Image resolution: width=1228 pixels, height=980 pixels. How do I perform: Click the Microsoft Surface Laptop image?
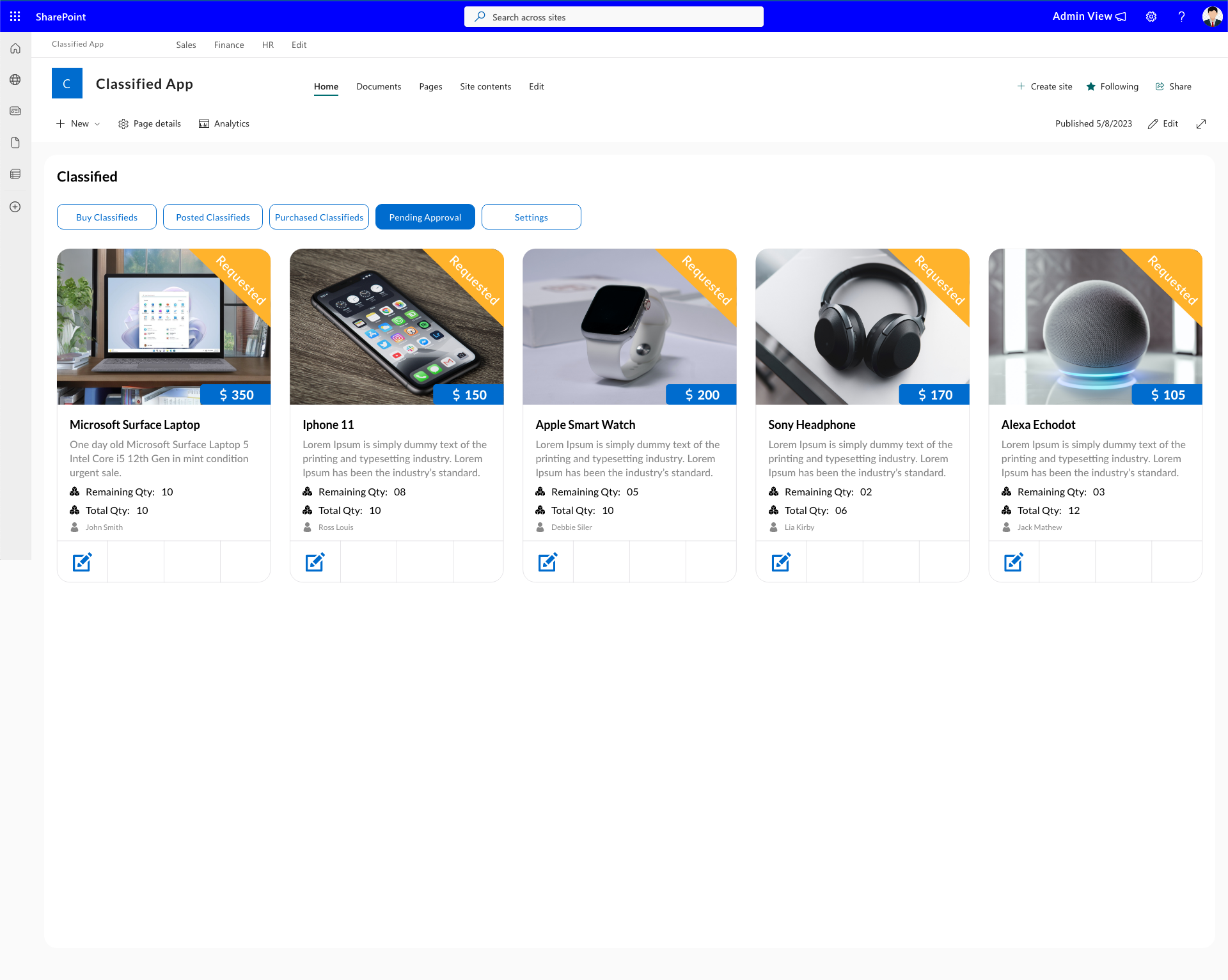click(164, 326)
